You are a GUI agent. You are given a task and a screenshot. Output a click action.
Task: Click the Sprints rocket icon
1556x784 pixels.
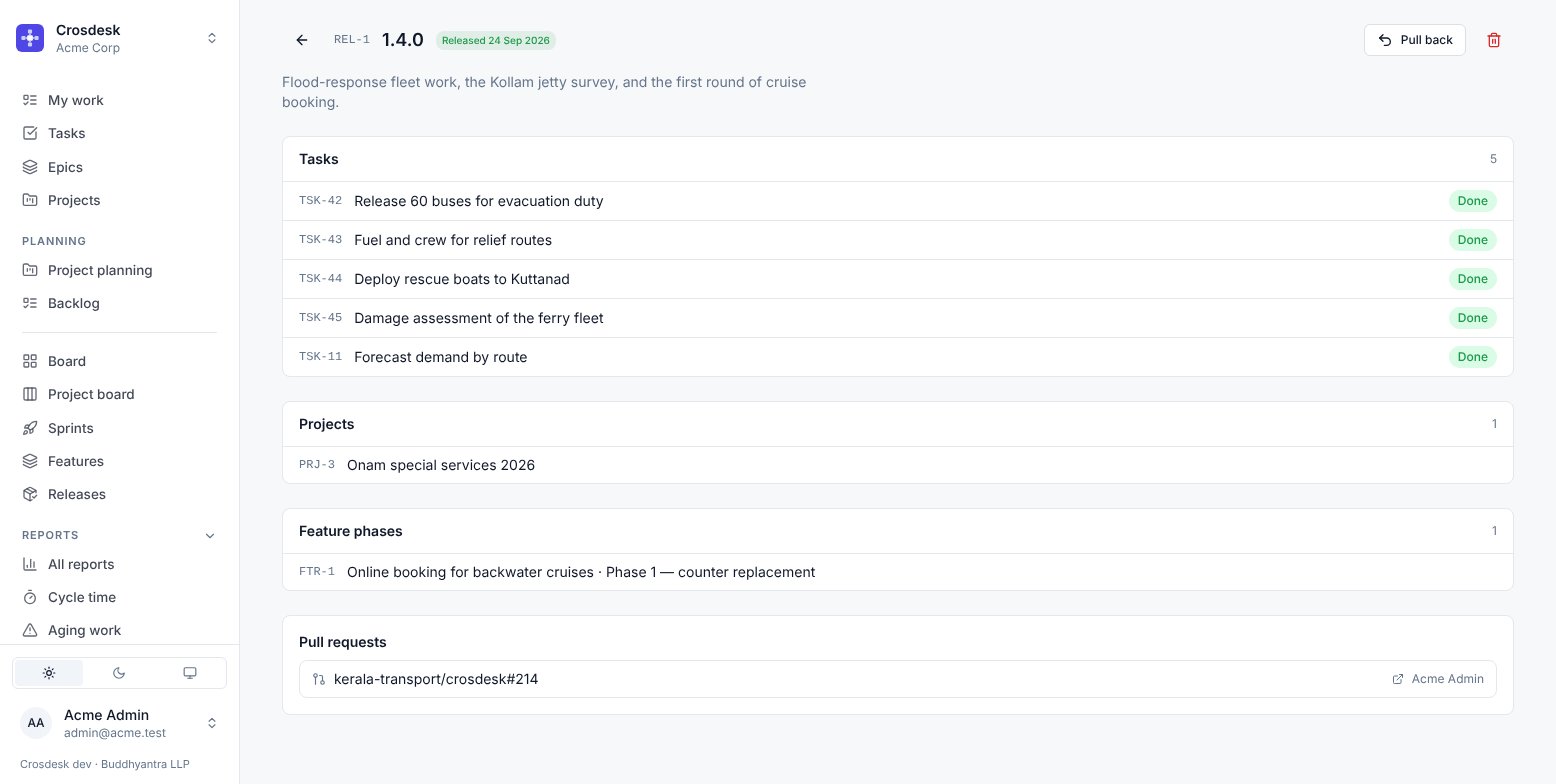(x=30, y=428)
